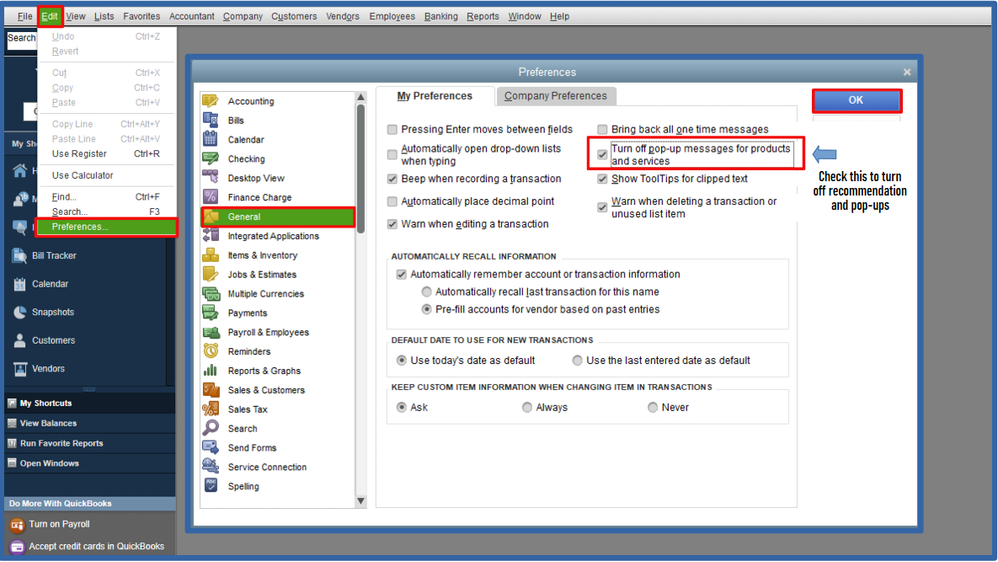Open the Help menu
Image resolution: width=998 pixels, height=562 pixels.
pyautogui.click(x=559, y=16)
